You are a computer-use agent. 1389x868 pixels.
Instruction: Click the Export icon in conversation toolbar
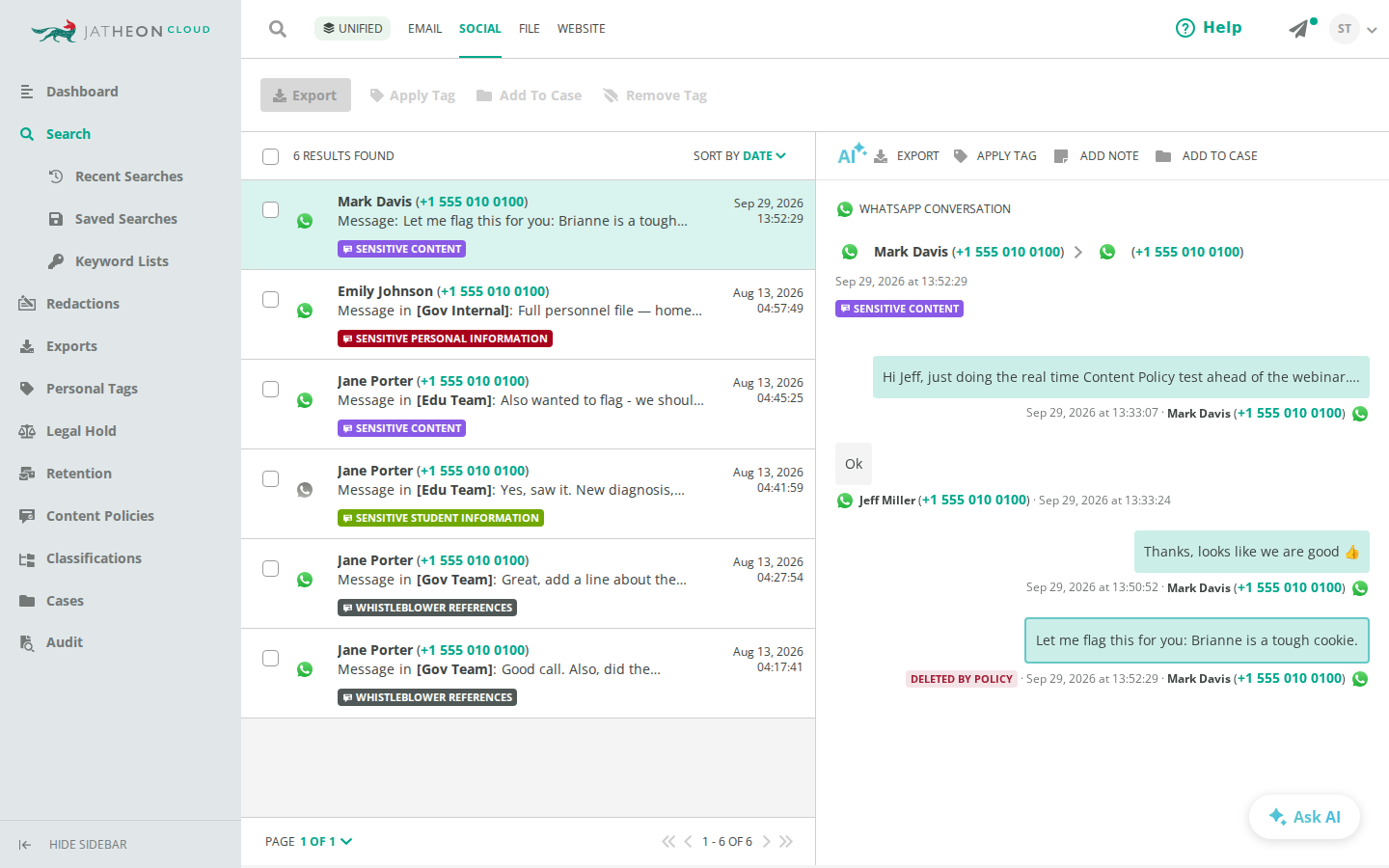tap(881, 156)
